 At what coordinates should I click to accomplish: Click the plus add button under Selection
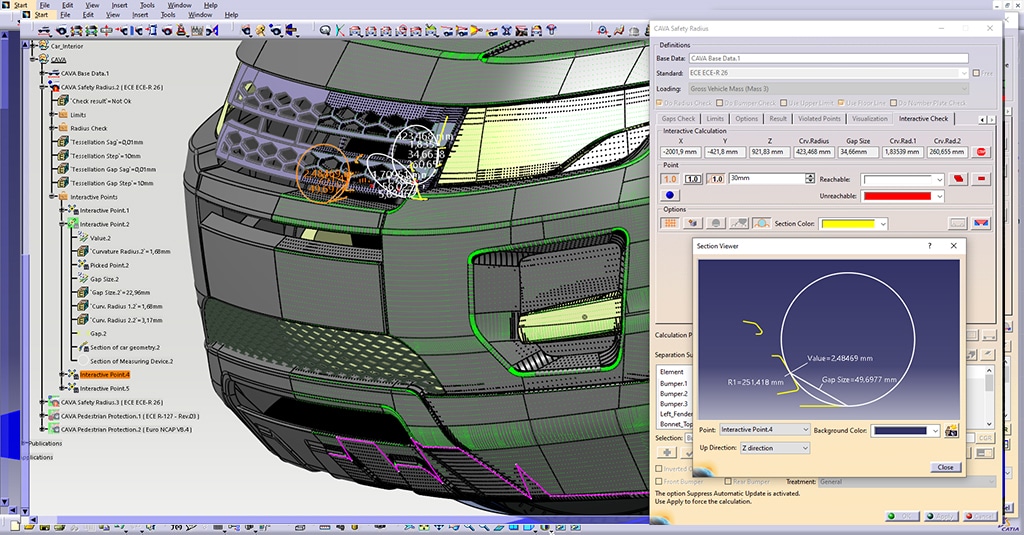tap(667, 452)
